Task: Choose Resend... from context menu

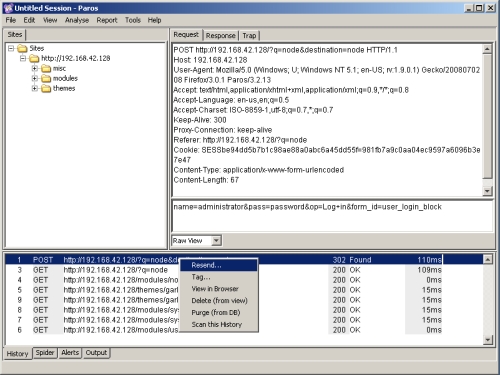Action: pyautogui.click(x=219, y=265)
